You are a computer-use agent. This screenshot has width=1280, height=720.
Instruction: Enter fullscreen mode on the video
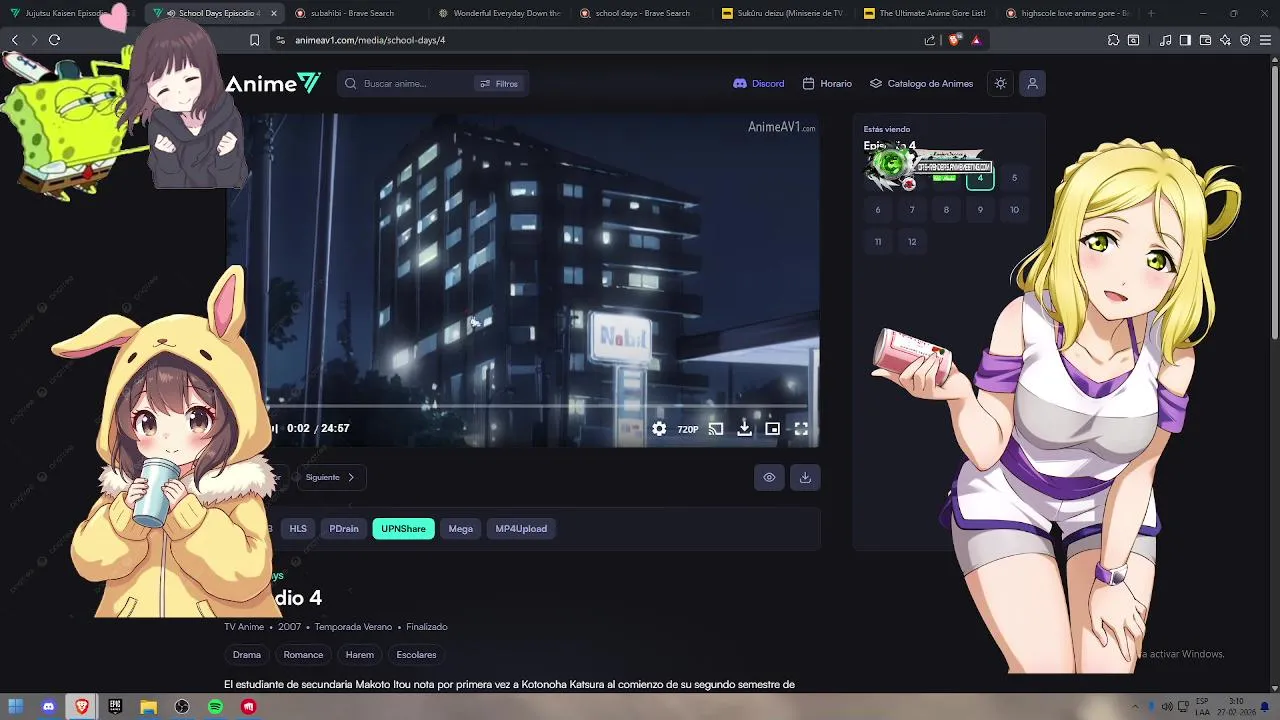coord(801,428)
